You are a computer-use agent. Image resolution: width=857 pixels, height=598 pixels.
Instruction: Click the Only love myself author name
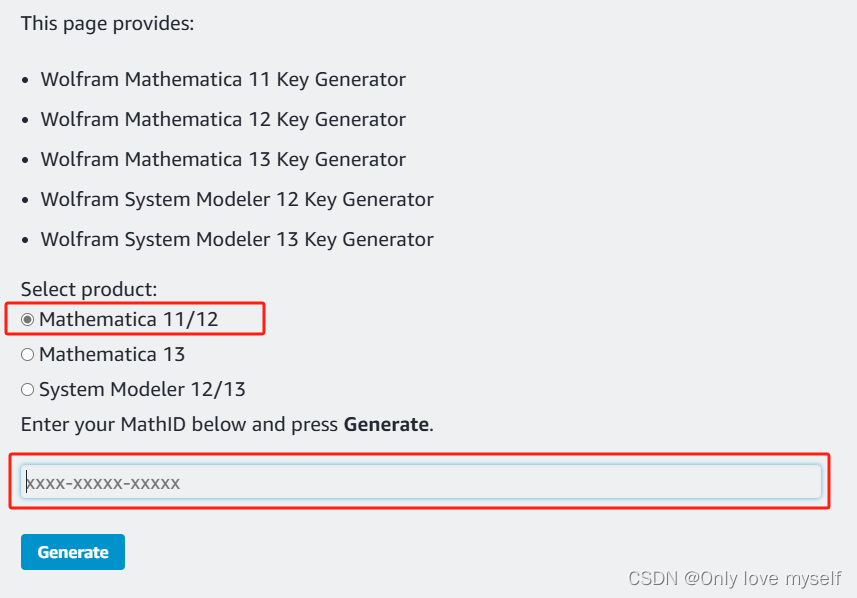[x=763, y=578]
